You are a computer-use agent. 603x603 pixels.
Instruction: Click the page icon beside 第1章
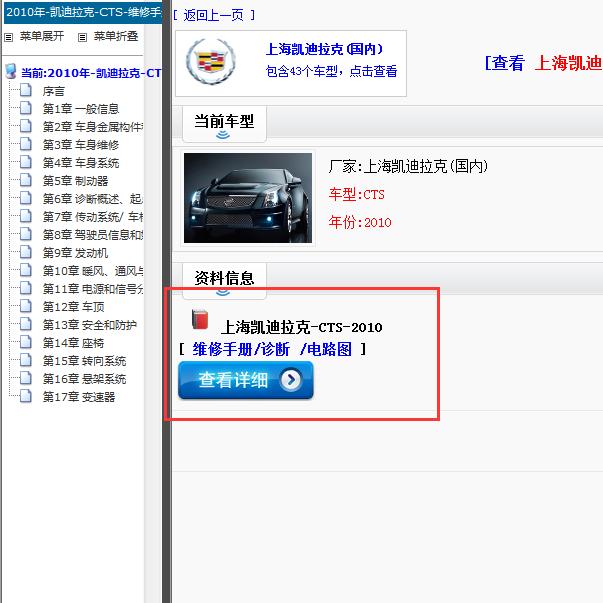coord(26,108)
